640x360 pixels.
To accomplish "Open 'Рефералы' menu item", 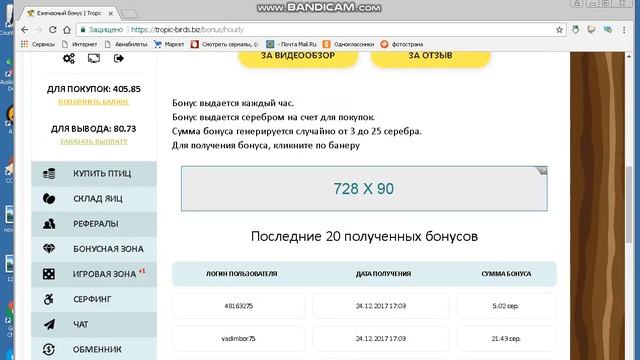I will (x=94, y=224).
